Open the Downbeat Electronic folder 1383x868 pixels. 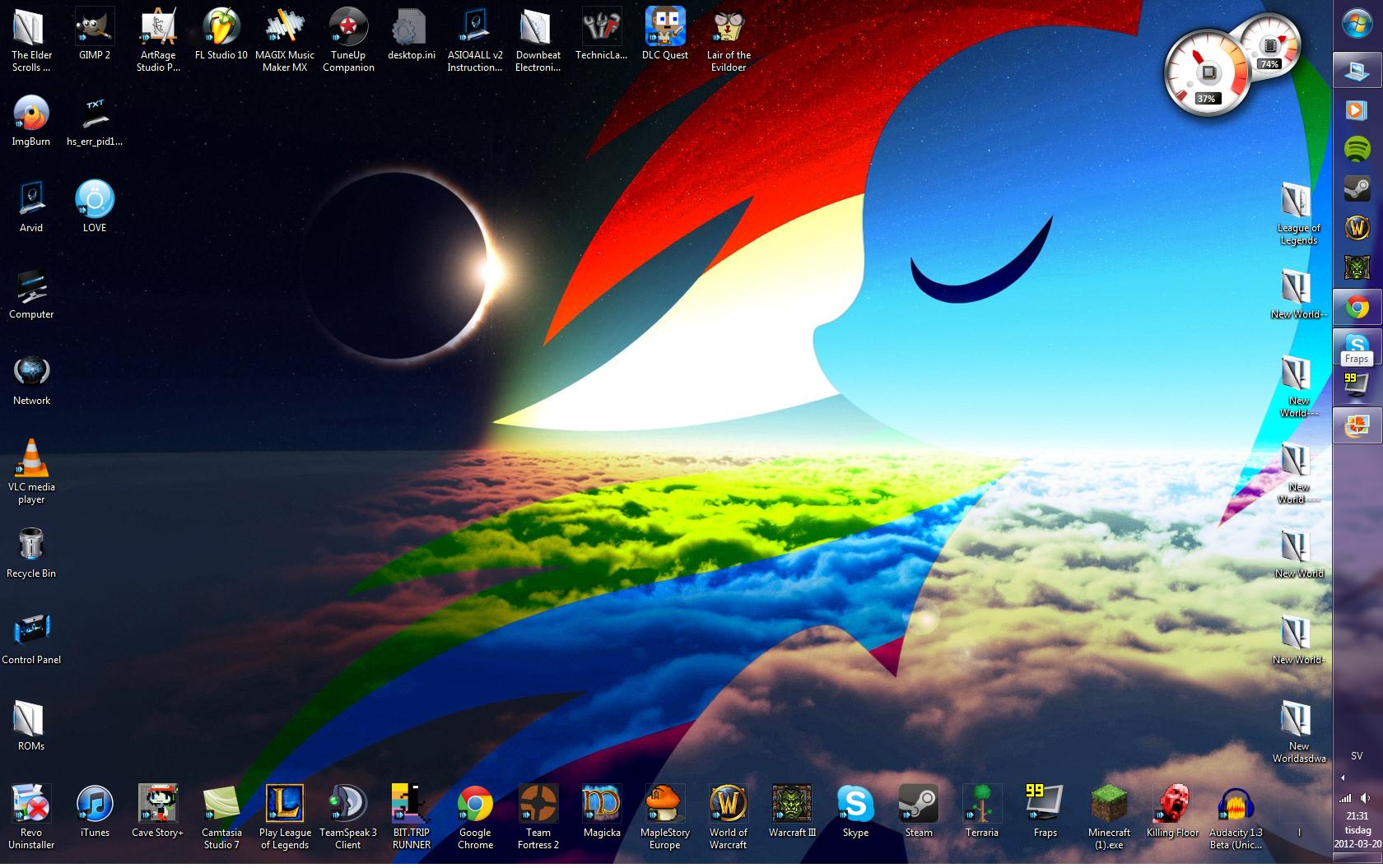(538, 39)
